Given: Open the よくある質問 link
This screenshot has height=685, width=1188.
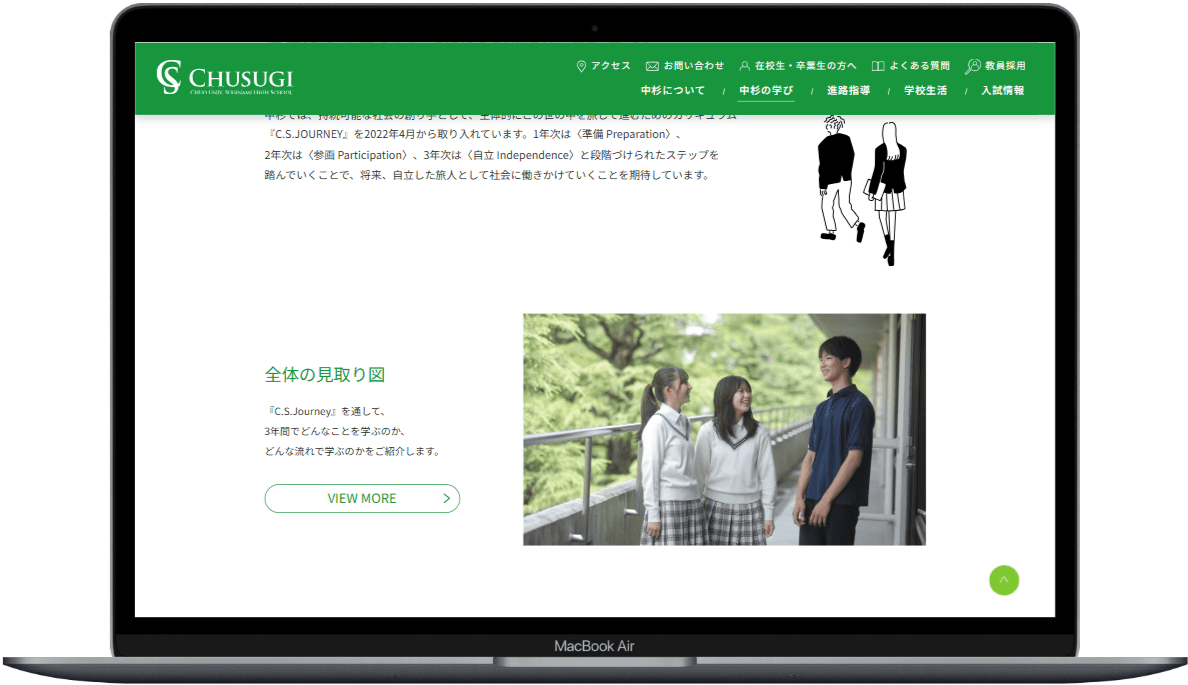Looking at the screenshot, I should [920, 66].
